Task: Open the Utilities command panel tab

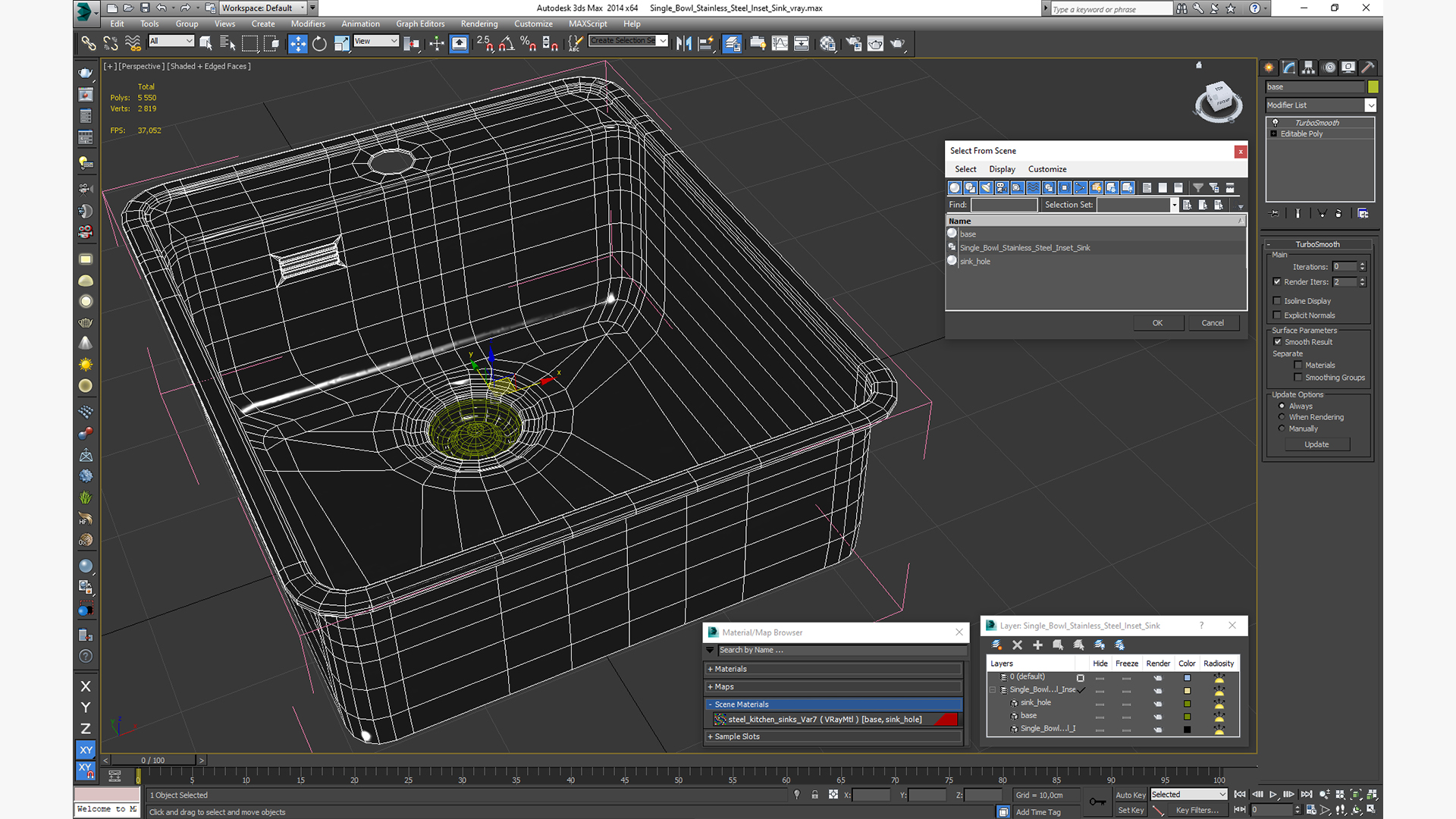Action: pyautogui.click(x=1368, y=67)
